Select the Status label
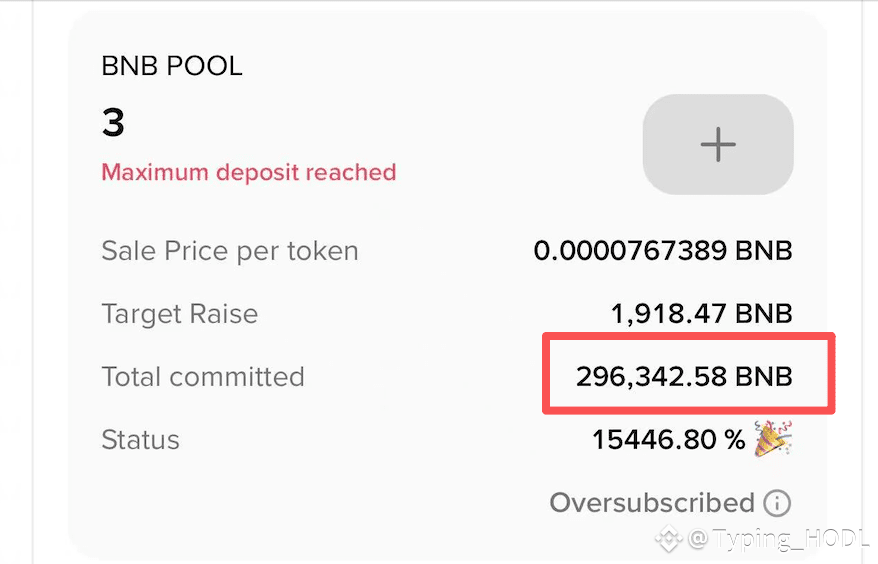This screenshot has width=878, height=564. [x=141, y=440]
